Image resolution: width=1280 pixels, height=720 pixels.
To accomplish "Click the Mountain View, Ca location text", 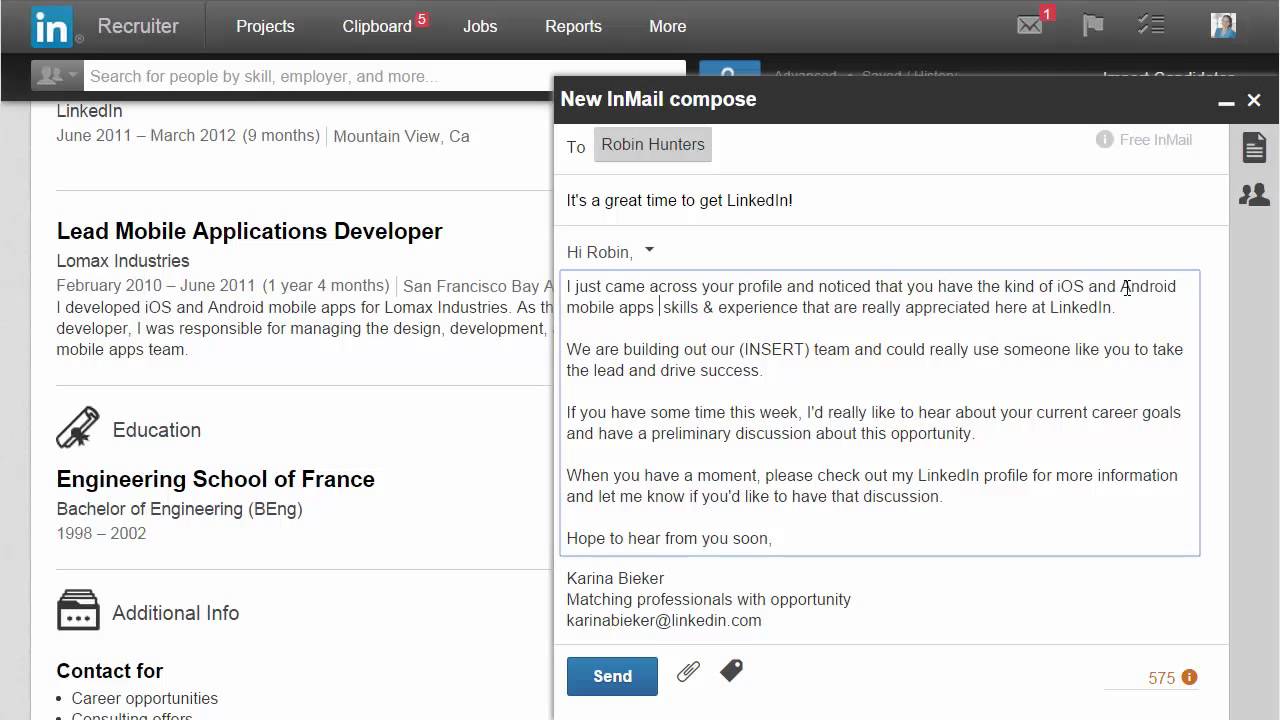I will (401, 136).
